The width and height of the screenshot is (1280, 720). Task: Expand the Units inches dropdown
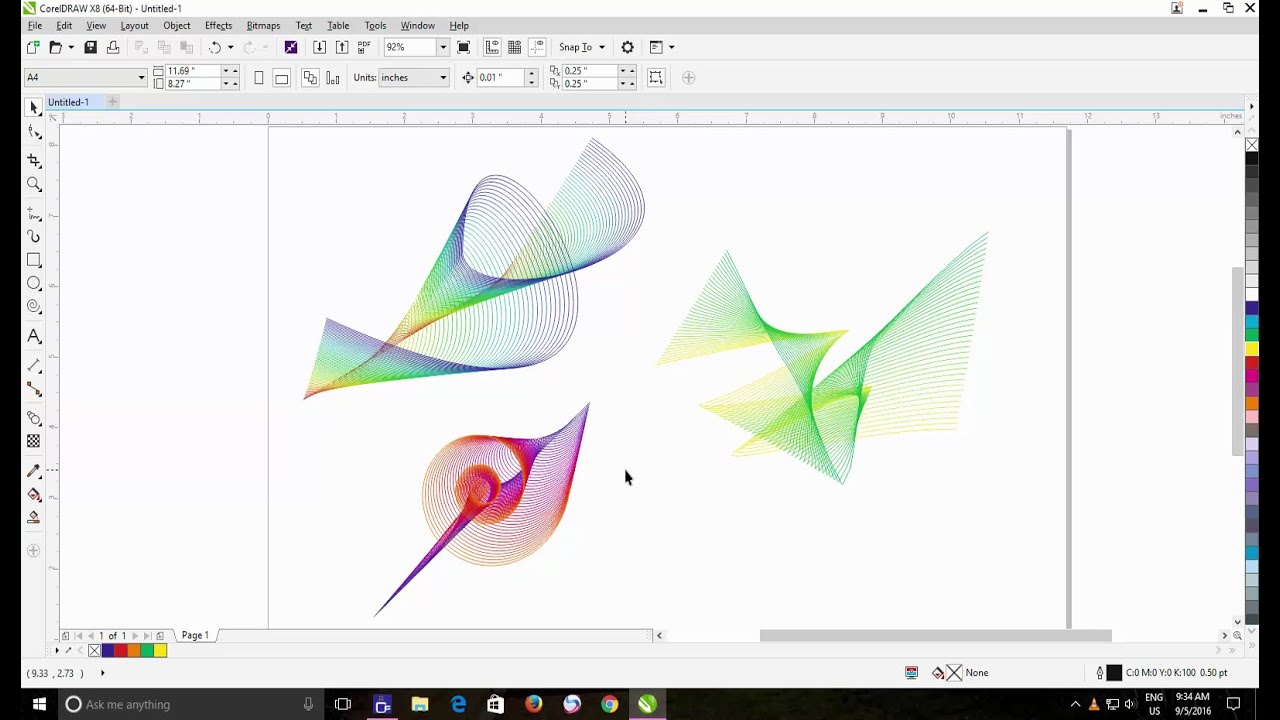point(442,78)
